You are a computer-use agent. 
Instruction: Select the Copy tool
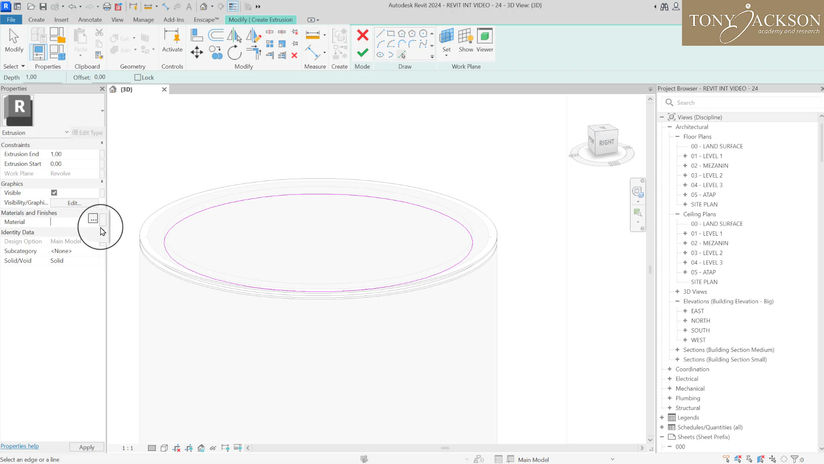(215, 52)
